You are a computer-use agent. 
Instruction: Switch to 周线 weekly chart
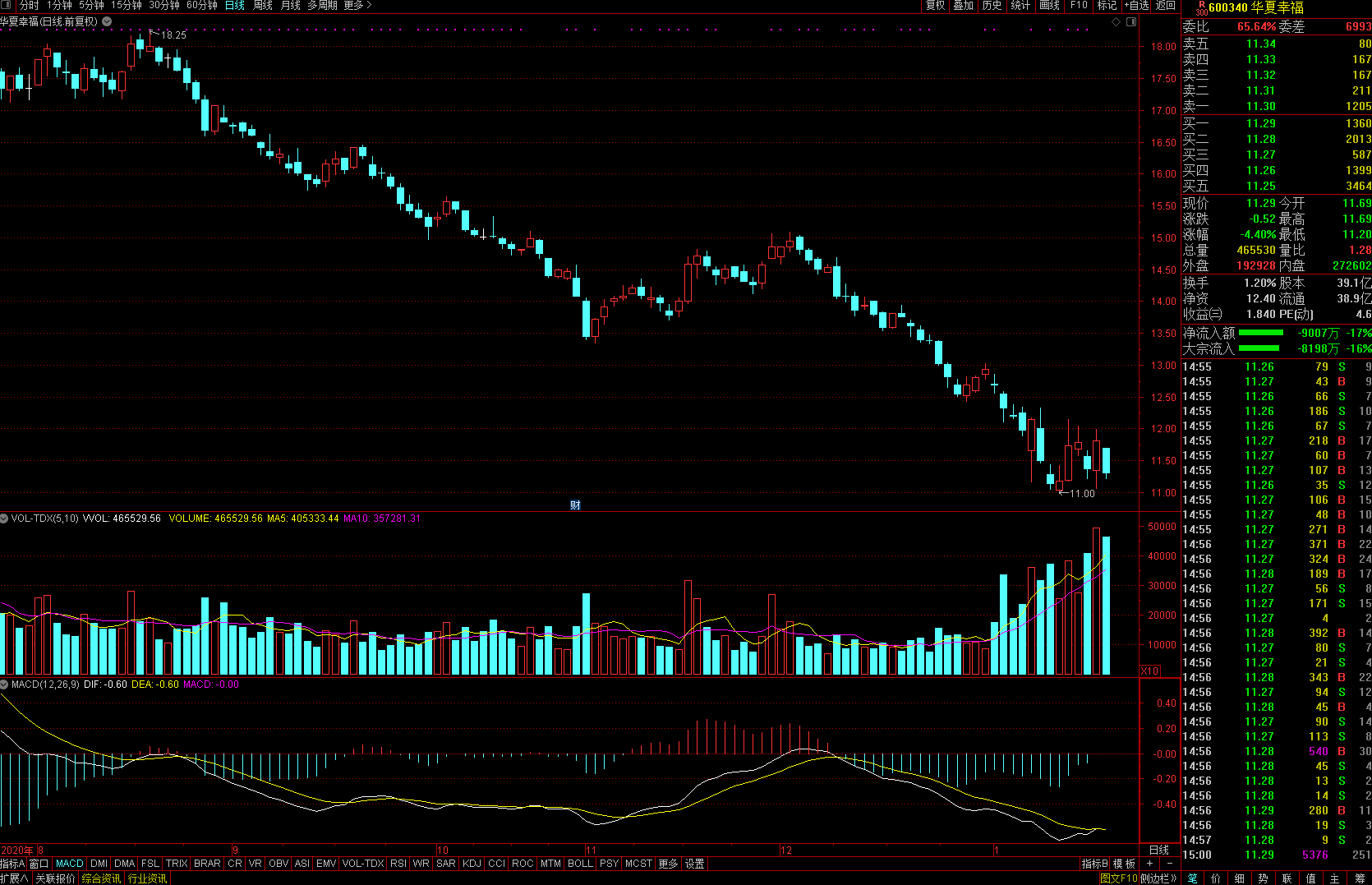[263, 5]
